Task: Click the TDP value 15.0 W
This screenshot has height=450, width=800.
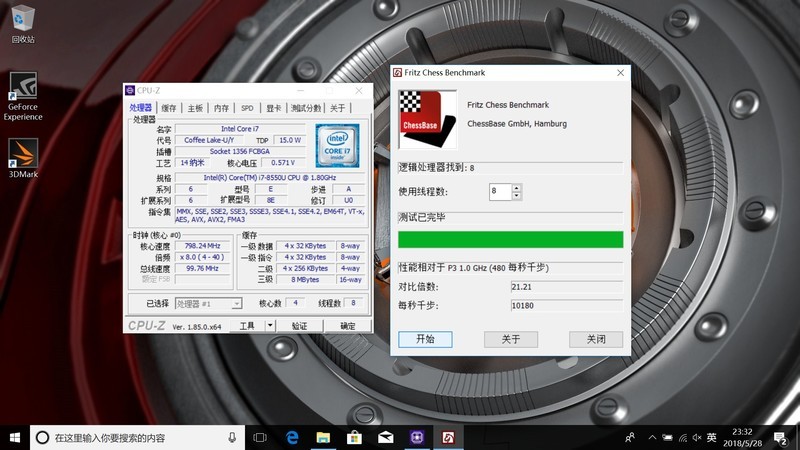Action: pyautogui.click(x=290, y=140)
